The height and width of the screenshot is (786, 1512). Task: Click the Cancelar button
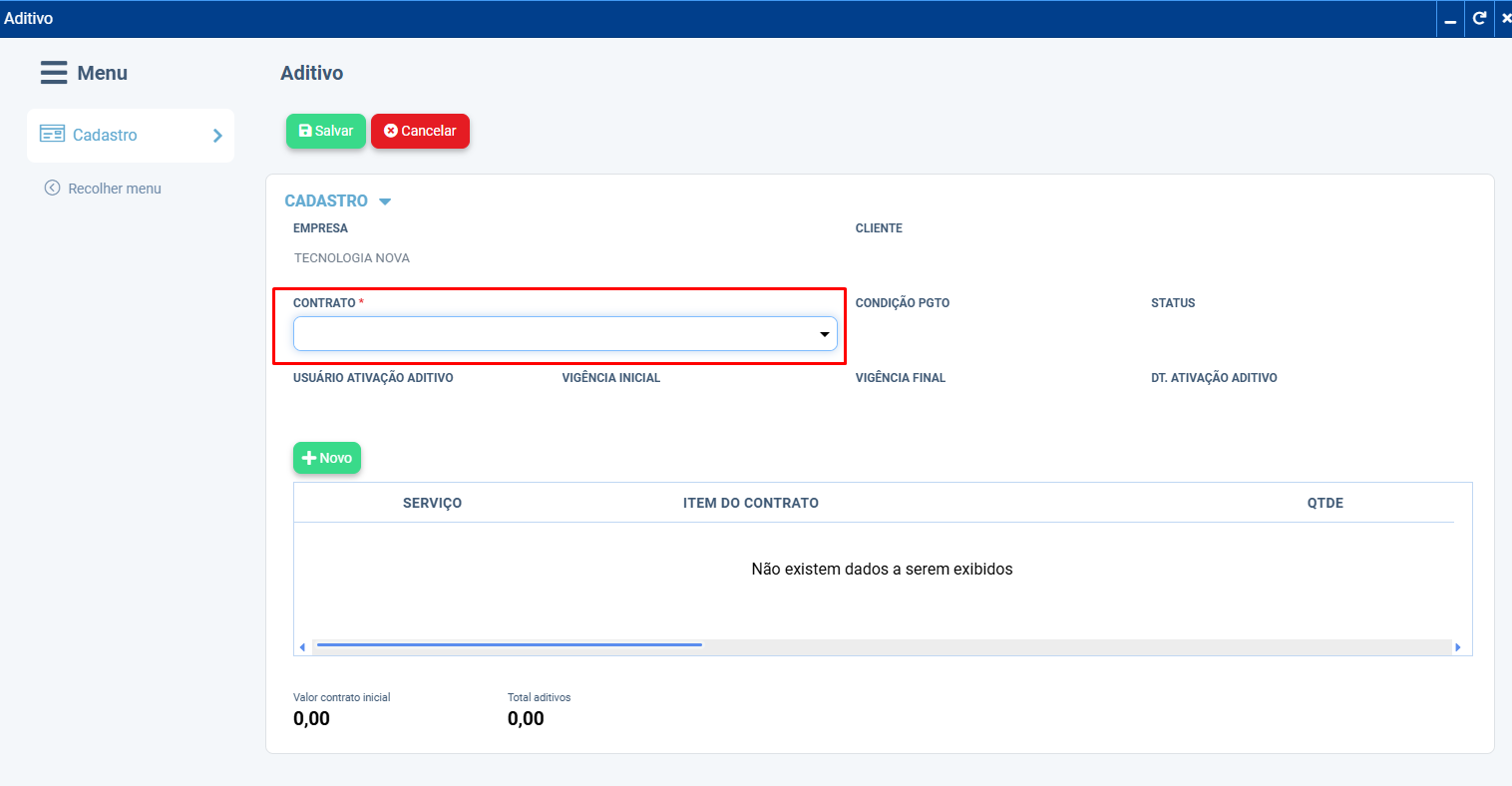(420, 131)
